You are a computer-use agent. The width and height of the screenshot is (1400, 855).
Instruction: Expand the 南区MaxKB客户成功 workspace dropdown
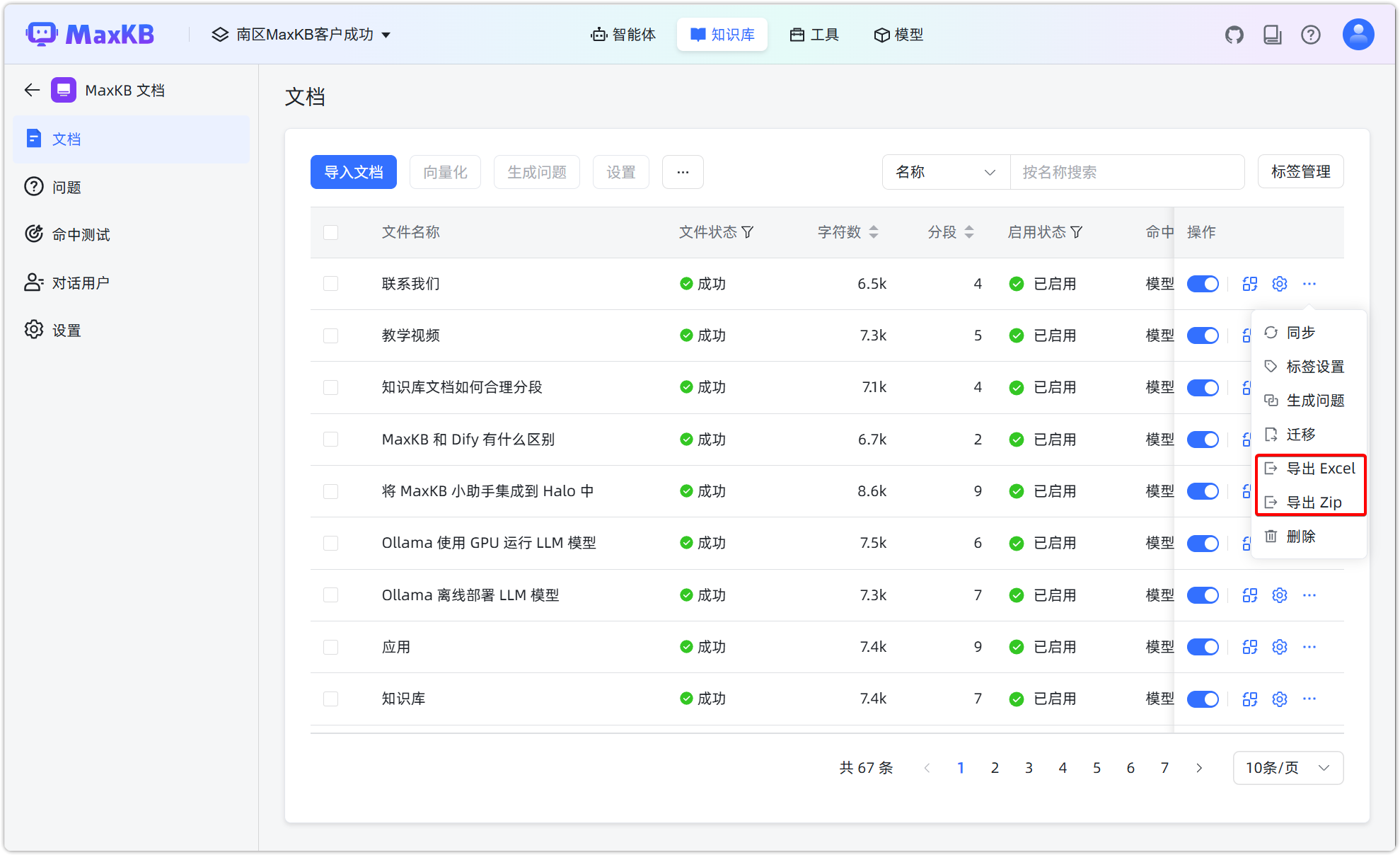pyautogui.click(x=302, y=34)
